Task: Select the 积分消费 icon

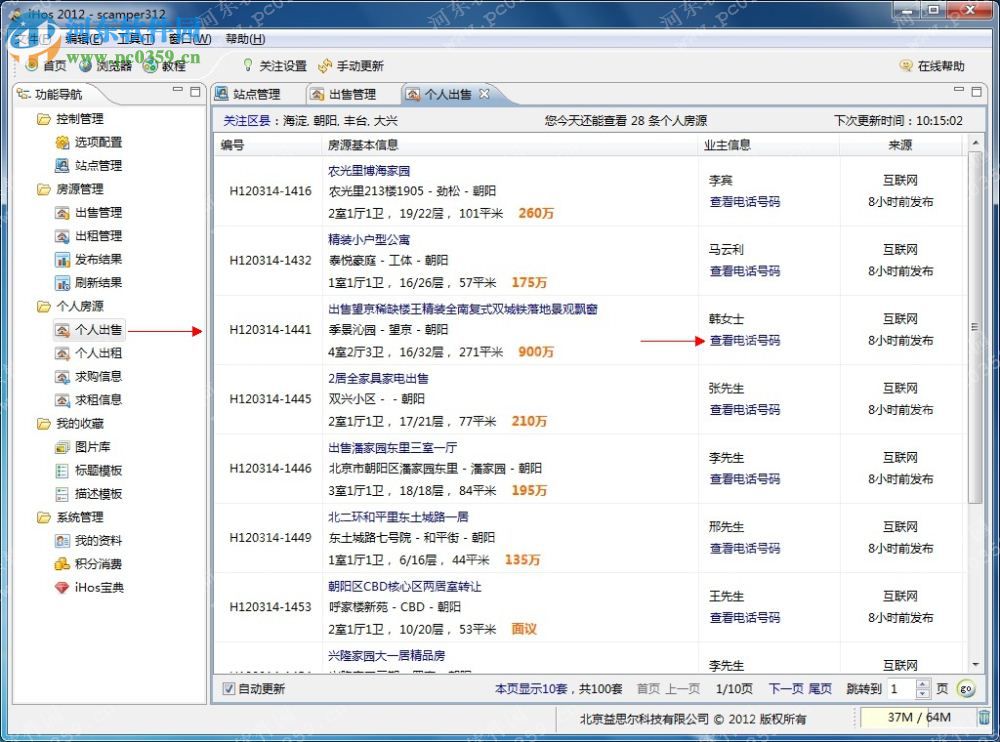Action: coord(62,562)
